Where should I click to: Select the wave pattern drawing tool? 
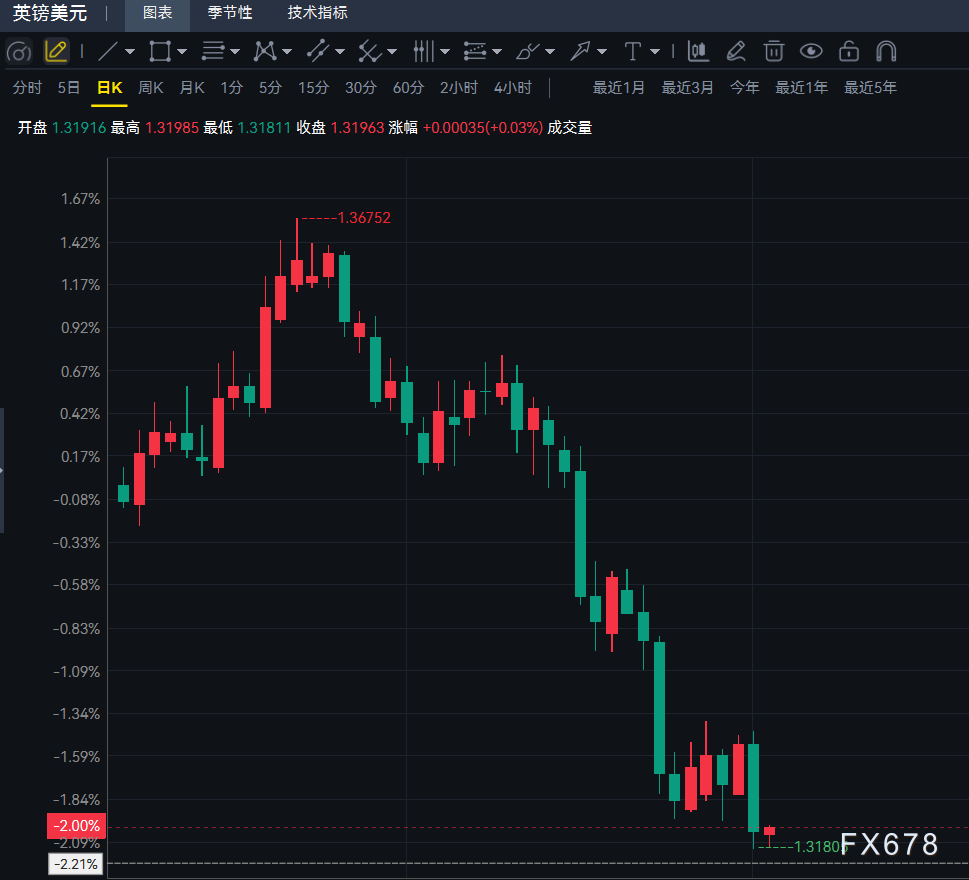265,51
